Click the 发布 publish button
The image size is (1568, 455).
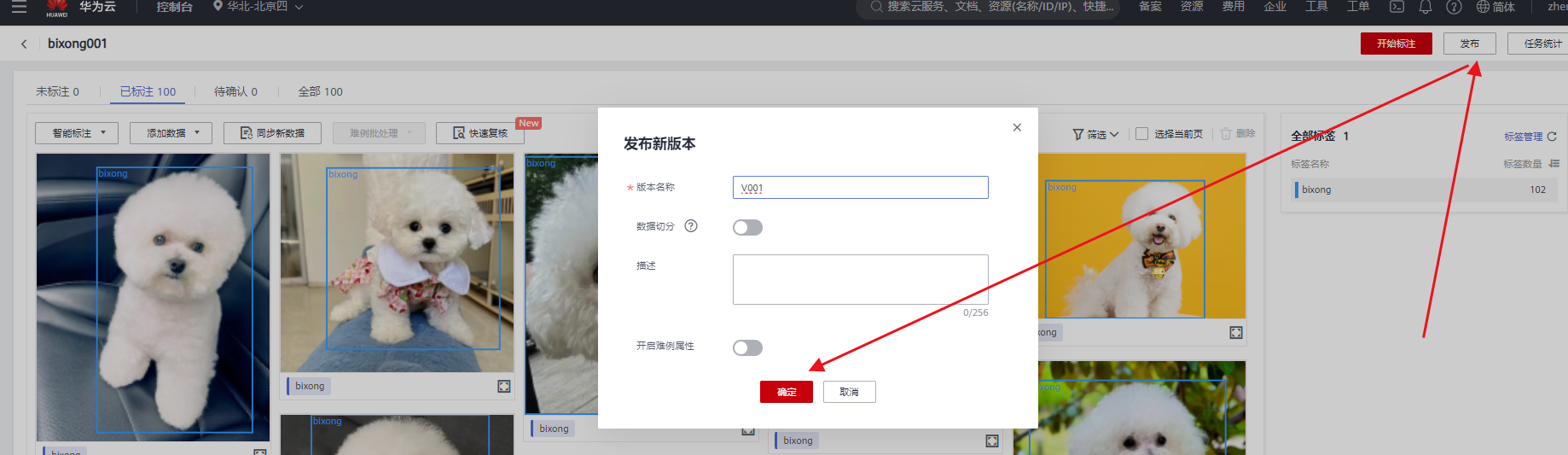[x=1470, y=44]
